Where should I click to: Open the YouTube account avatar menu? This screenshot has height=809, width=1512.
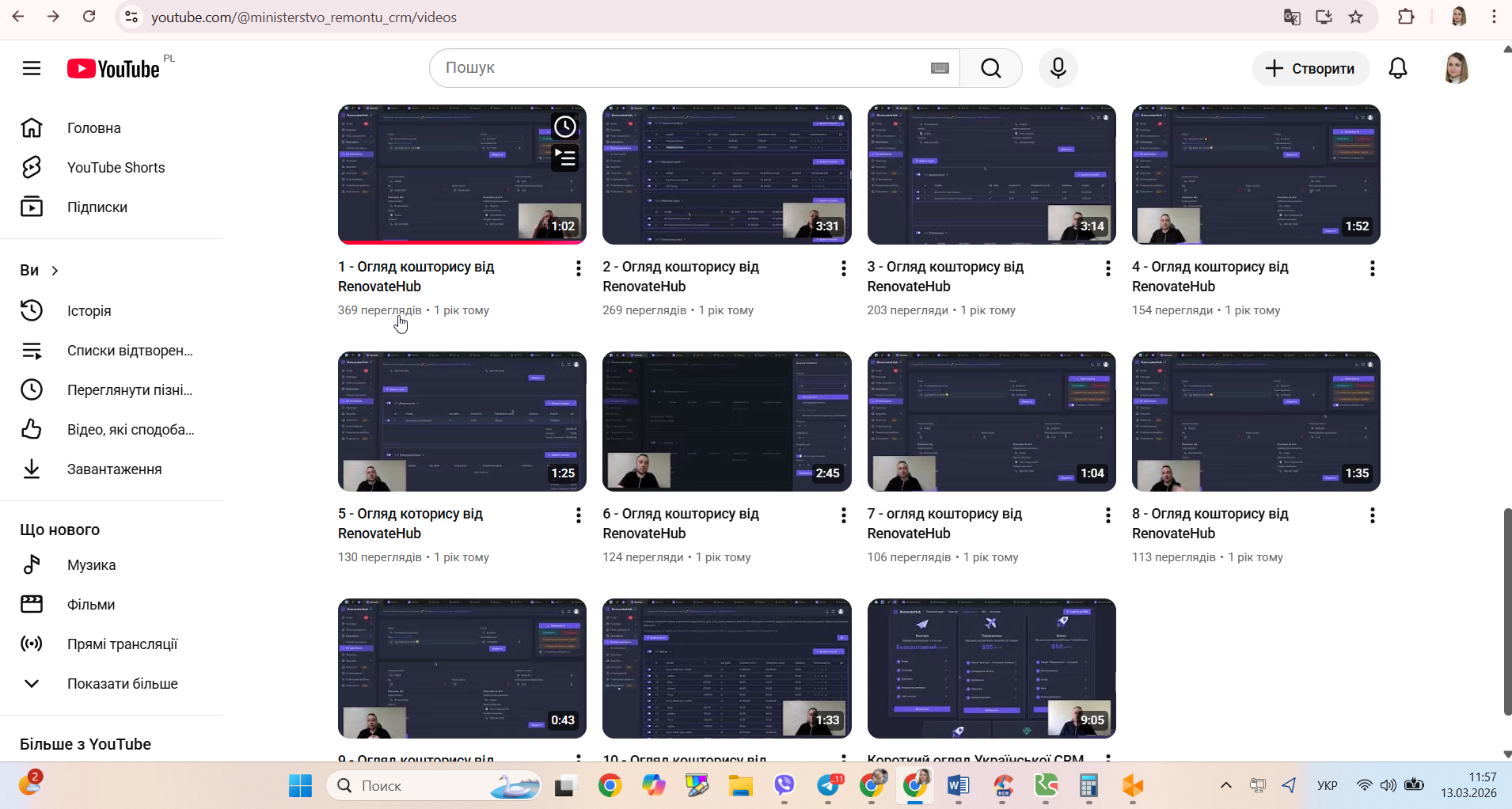[x=1457, y=68]
